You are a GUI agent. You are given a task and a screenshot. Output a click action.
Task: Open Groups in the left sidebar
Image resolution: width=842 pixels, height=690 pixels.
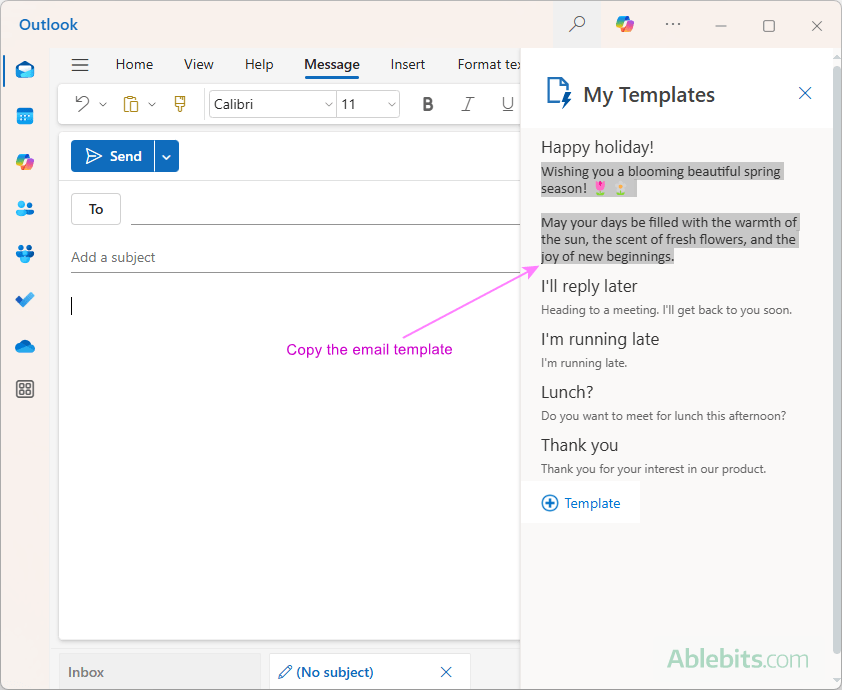click(25, 253)
